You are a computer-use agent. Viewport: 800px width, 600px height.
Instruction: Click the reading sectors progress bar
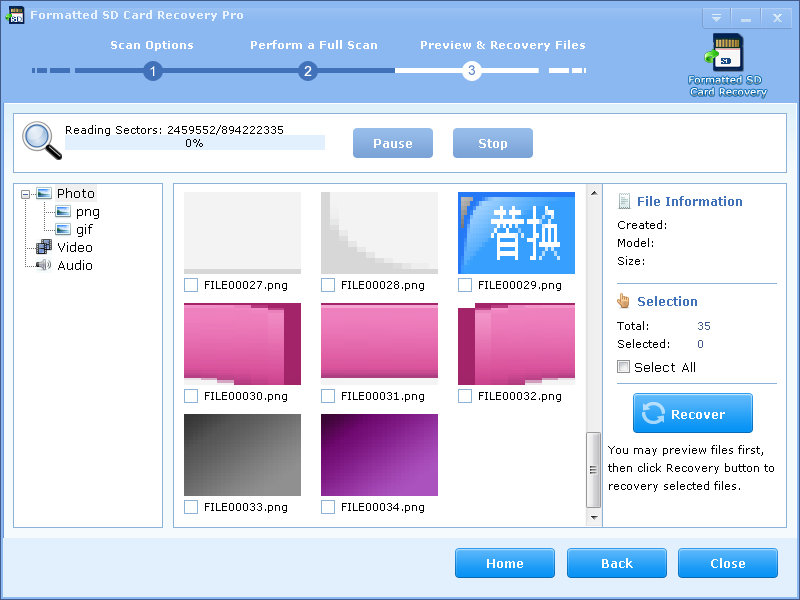195,143
